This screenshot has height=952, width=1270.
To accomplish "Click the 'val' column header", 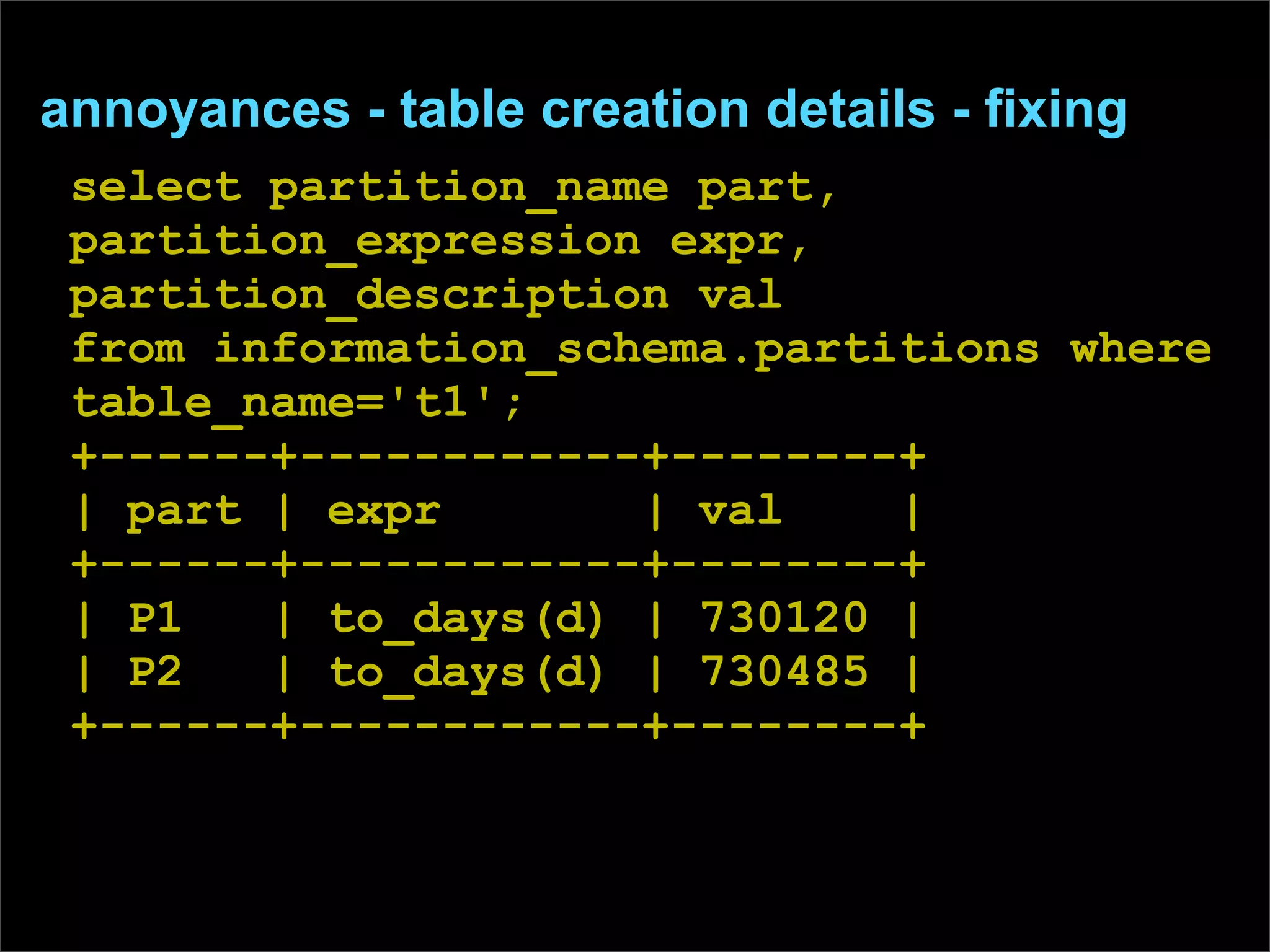I will click(740, 511).
